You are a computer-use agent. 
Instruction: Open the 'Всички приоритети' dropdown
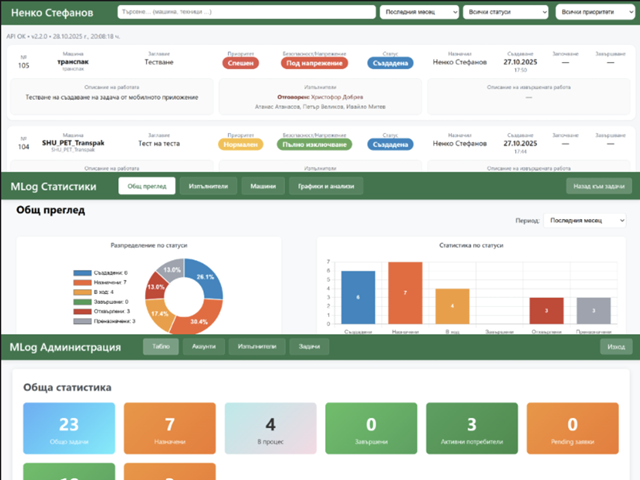tap(595, 12)
